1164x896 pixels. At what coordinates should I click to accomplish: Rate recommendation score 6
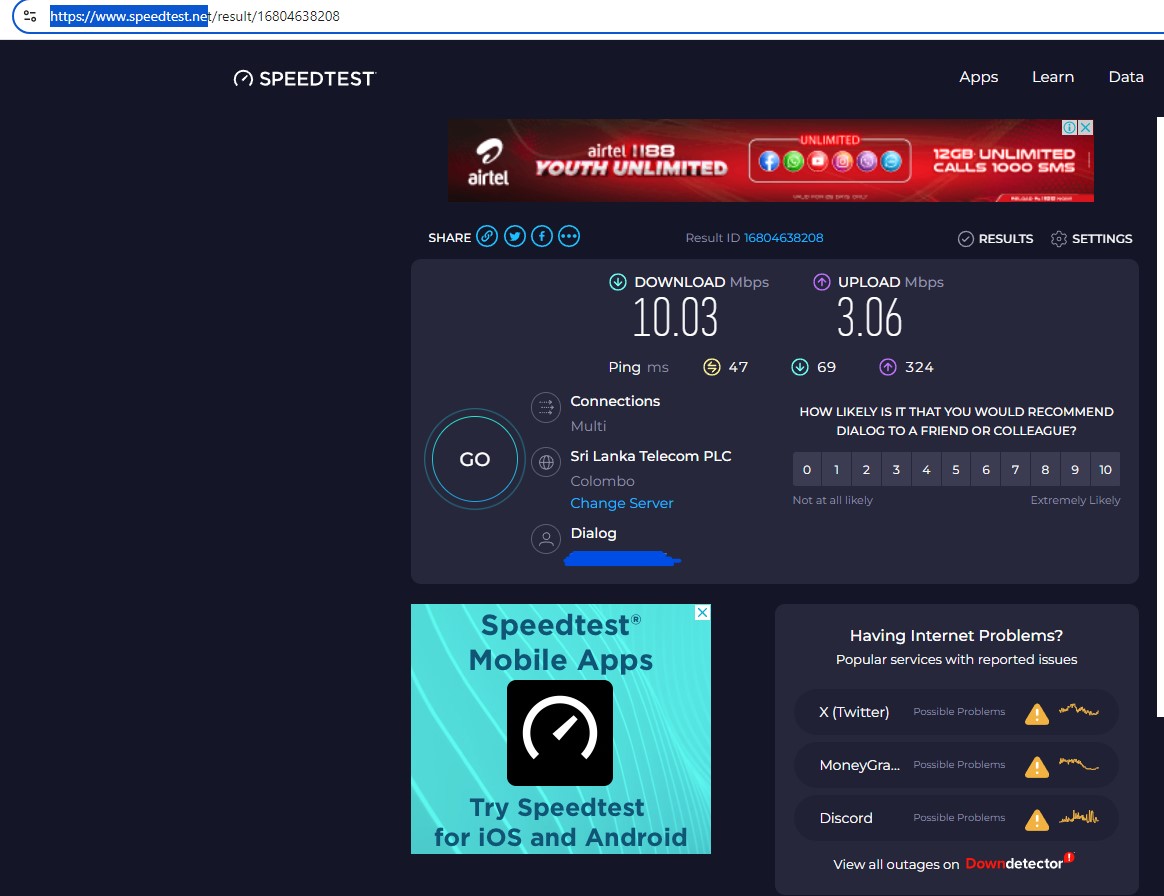click(x=986, y=469)
